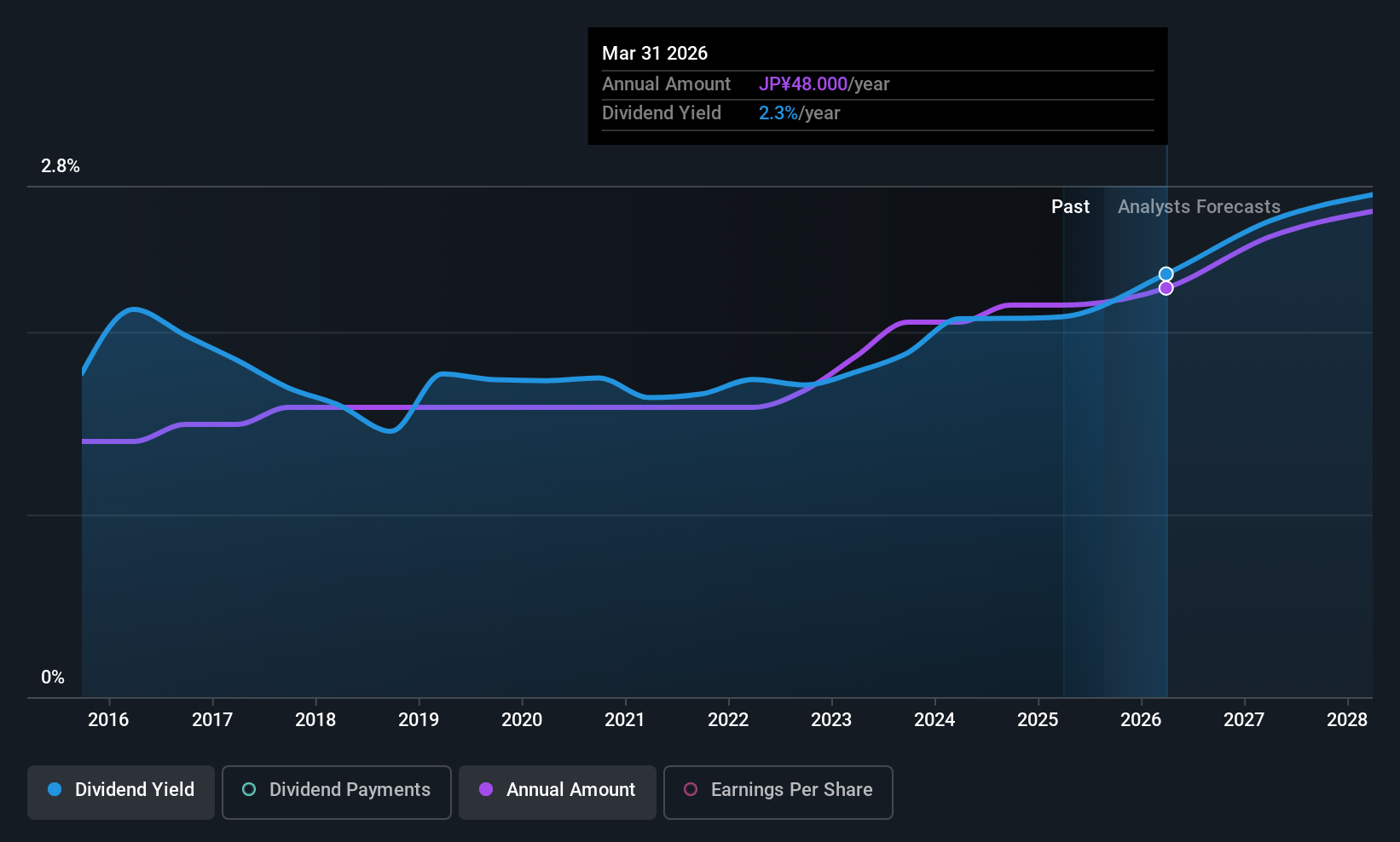Click the Mar 31 2026 tooltip date
This screenshot has width=1400, height=842.
click(x=655, y=53)
